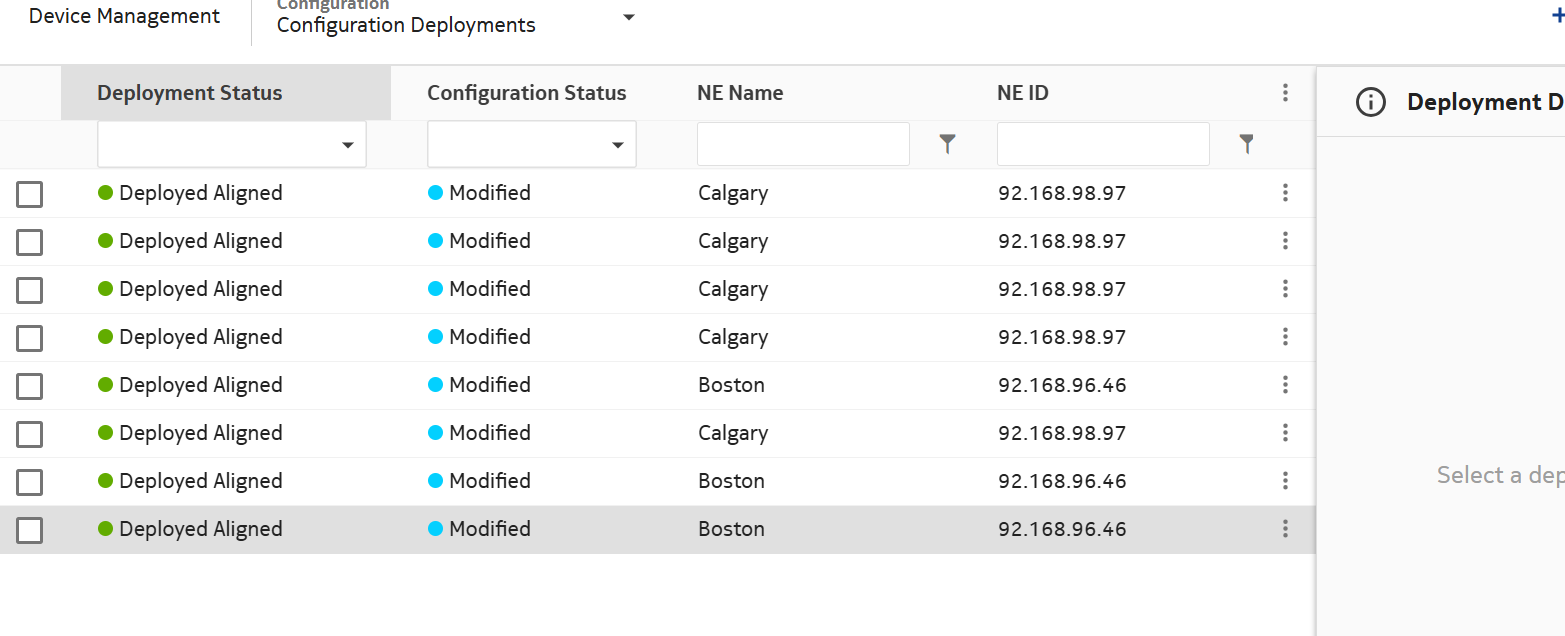The image size is (1565, 636).
Task: Focus the NE ID filter input box
Action: (1103, 145)
